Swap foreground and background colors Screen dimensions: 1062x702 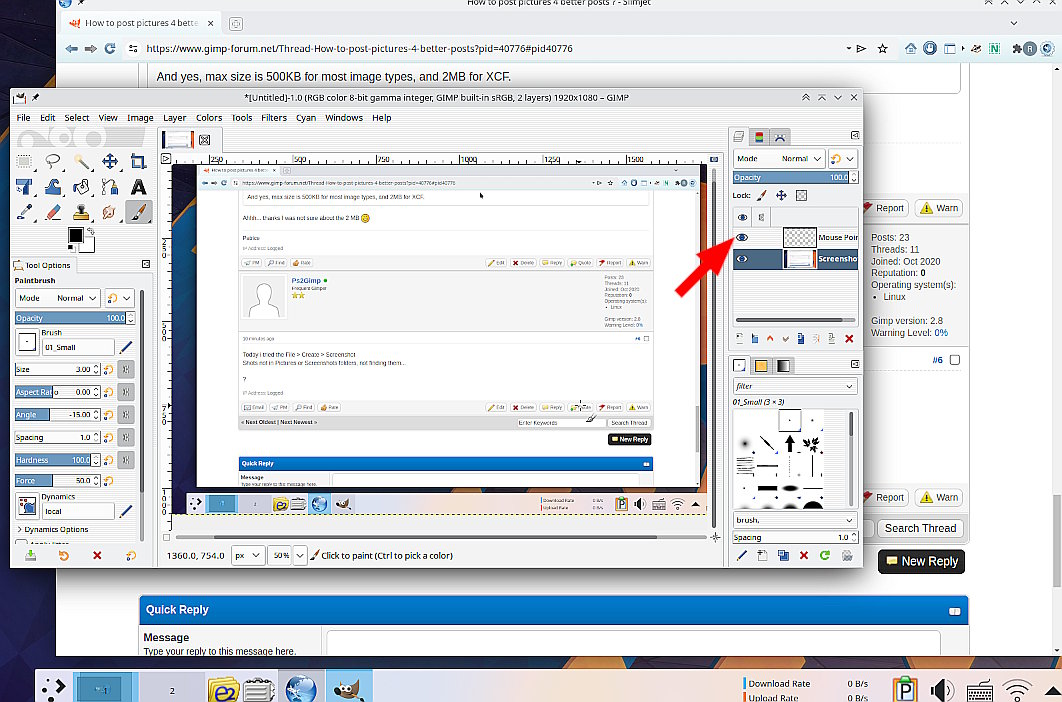click(x=90, y=231)
